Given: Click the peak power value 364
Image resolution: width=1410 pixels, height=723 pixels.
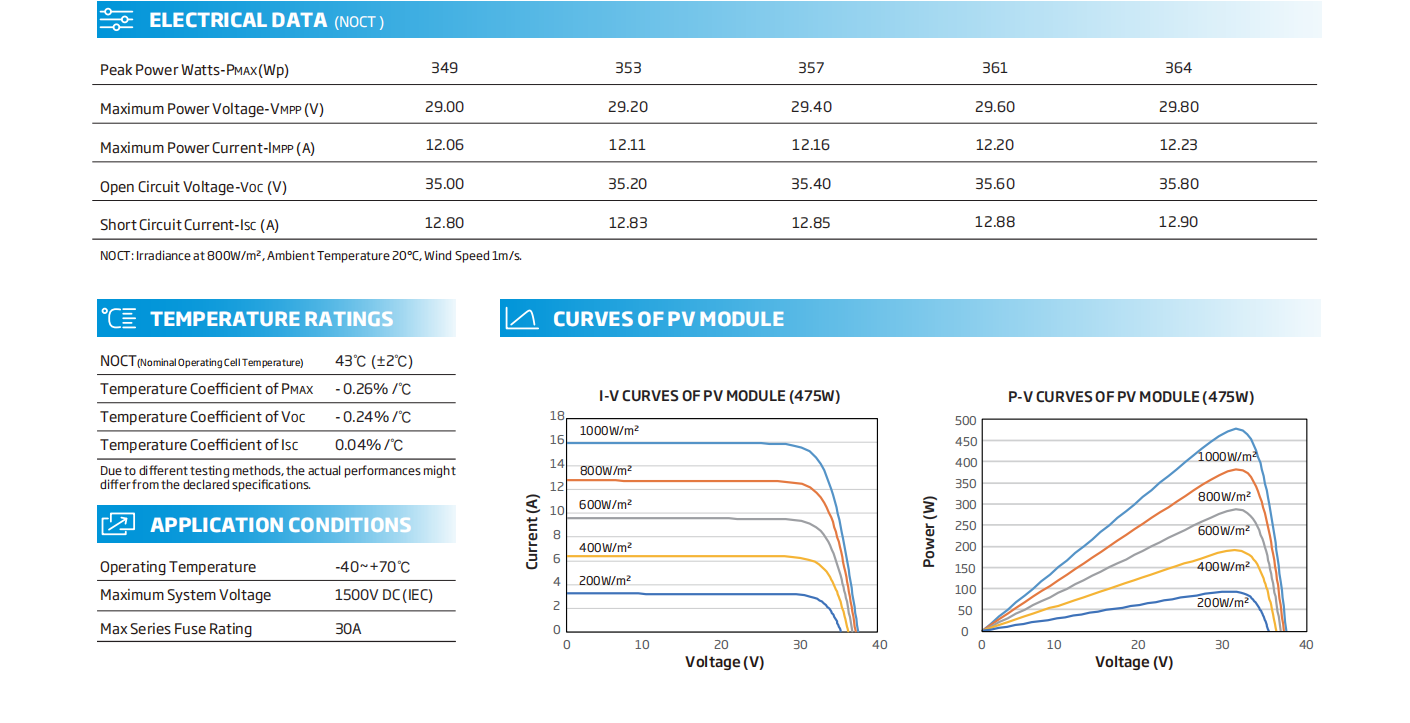Looking at the screenshot, I should tap(1179, 68).
